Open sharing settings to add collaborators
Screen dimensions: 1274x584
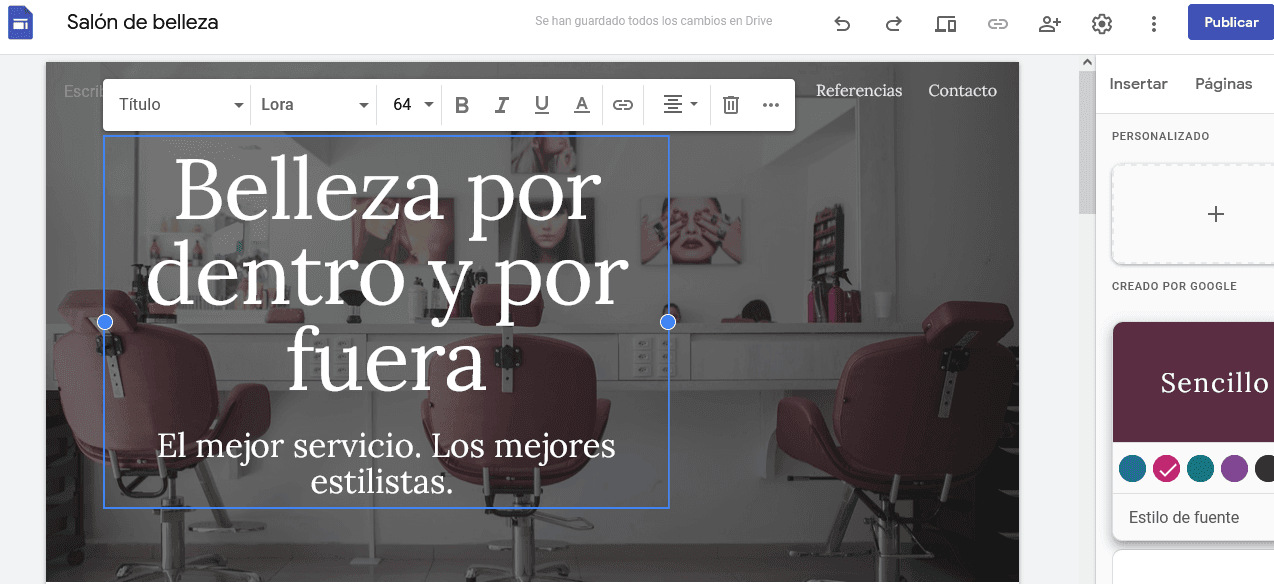[1049, 23]
